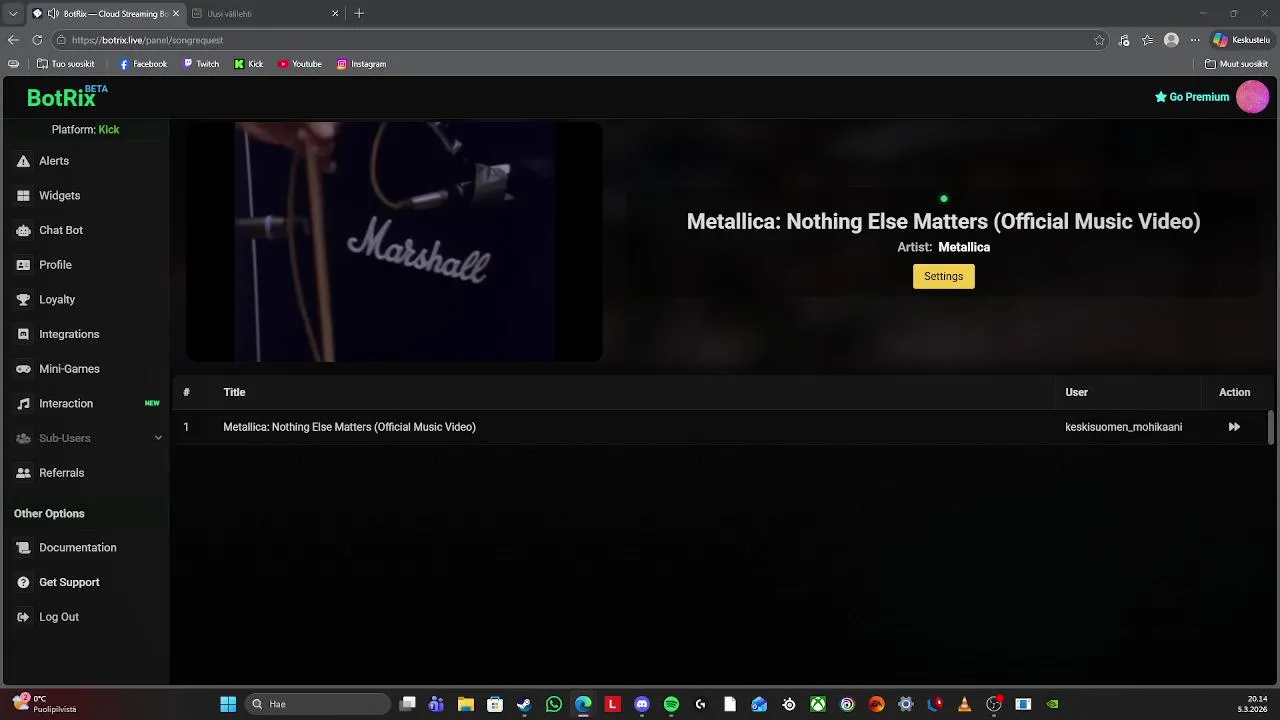
Task: Open the Steam icon in taskbar
Action: (524, 704)
